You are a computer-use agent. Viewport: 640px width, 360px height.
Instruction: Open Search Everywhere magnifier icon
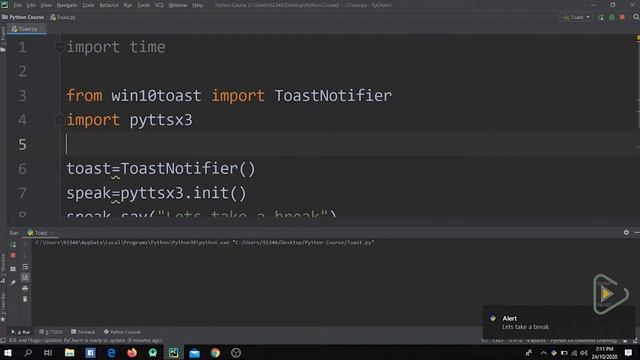pos(636,17)
